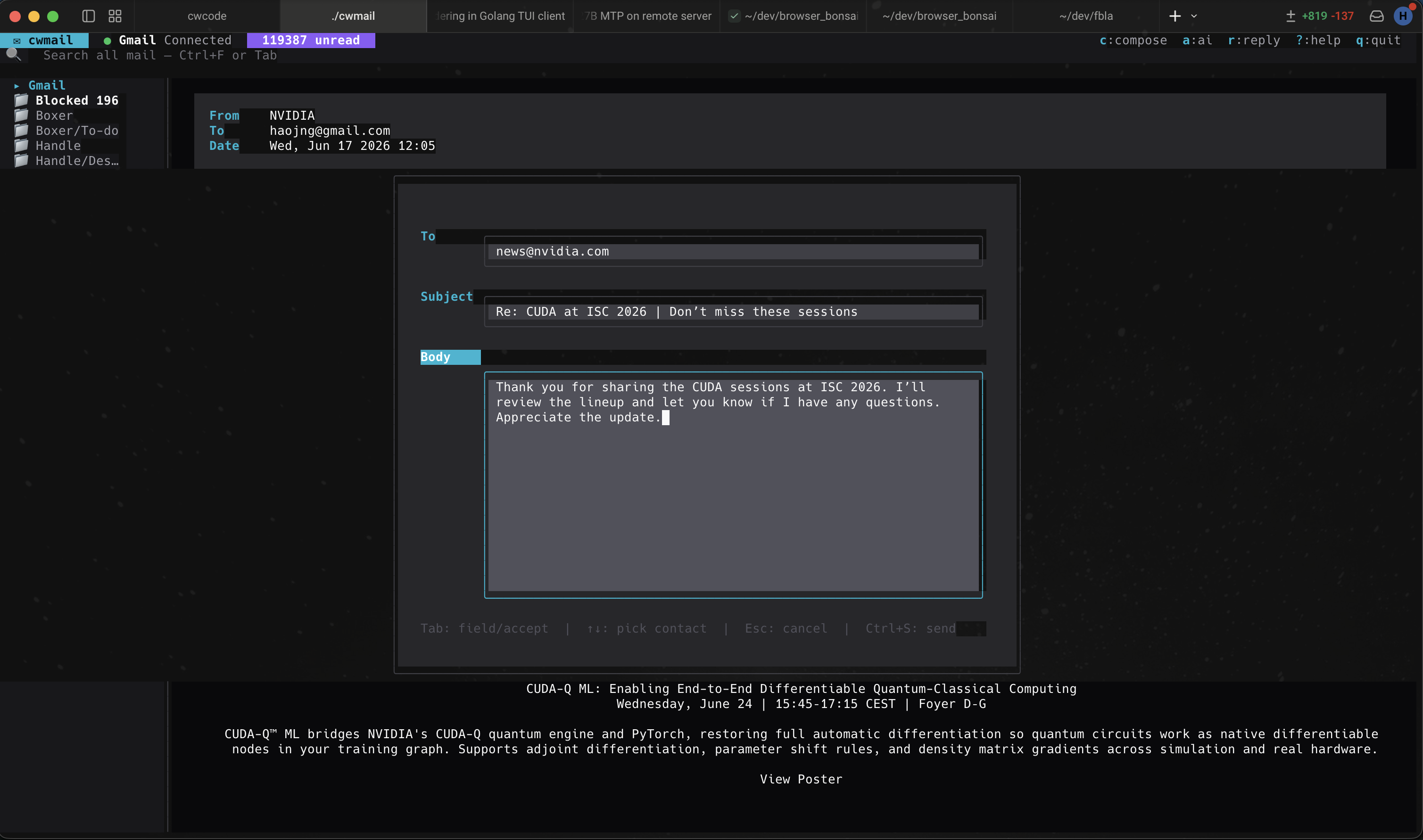
Task: Click the c:compose shortcut
Action: click(x=1133, y=40)
